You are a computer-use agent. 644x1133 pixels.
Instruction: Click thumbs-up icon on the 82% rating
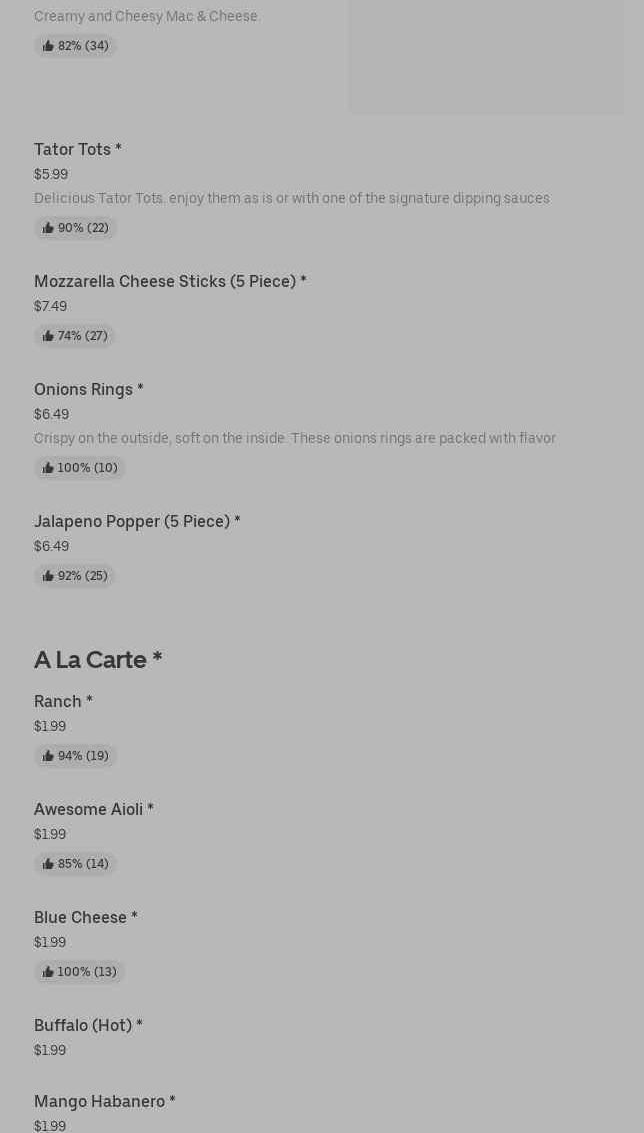pos(48,46)
